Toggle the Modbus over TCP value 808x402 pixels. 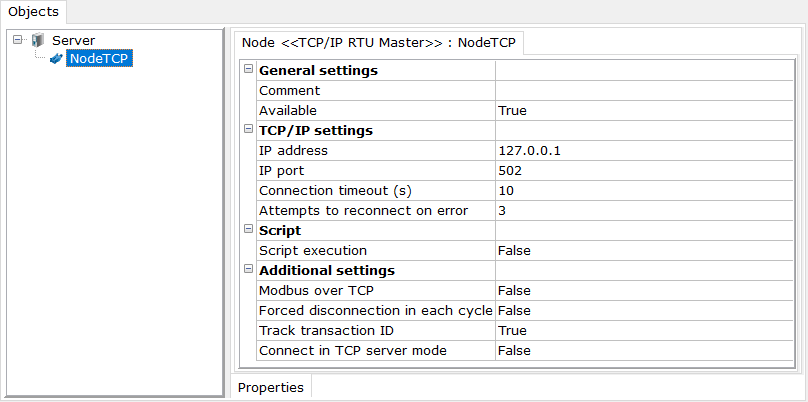[x=644, y=291]
